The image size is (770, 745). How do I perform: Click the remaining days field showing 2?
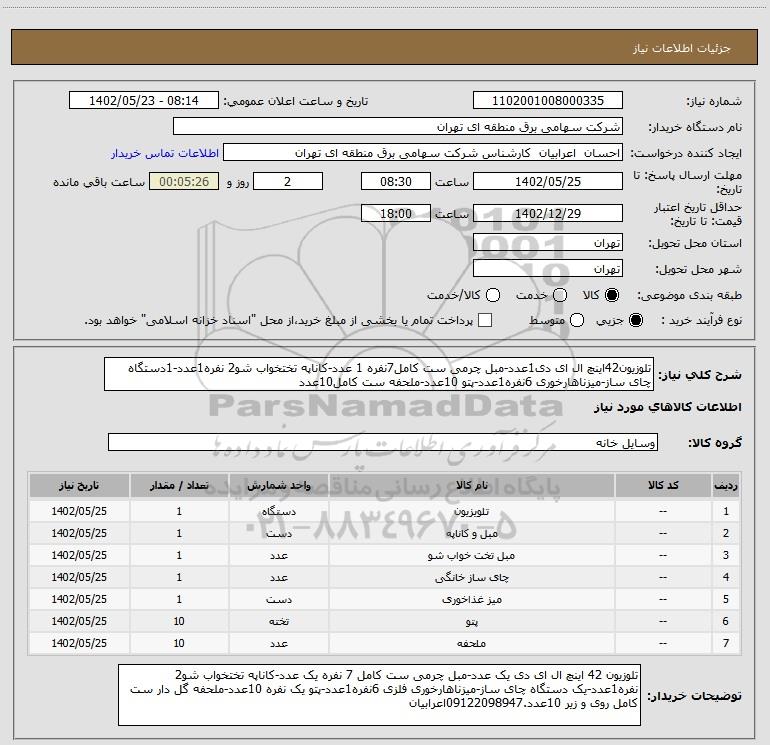click(x=287, y=181)
